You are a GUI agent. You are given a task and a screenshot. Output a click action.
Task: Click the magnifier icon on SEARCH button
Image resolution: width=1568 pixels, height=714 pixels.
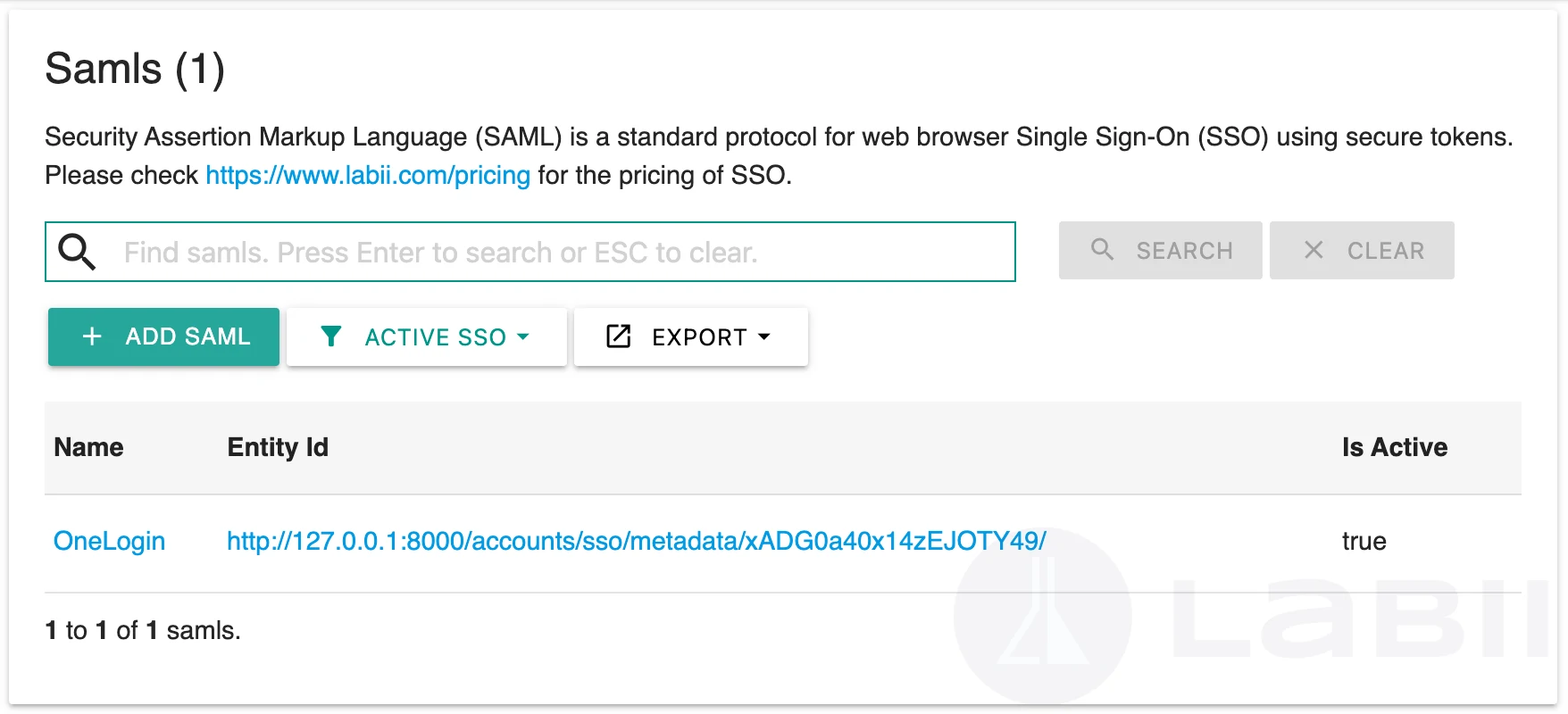[x=1103, y=250]
